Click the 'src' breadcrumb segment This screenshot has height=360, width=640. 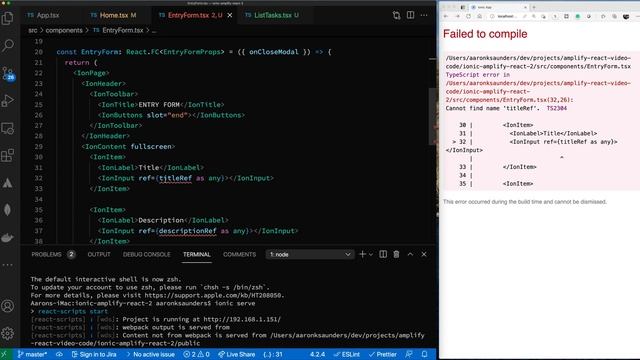(33, 31)
